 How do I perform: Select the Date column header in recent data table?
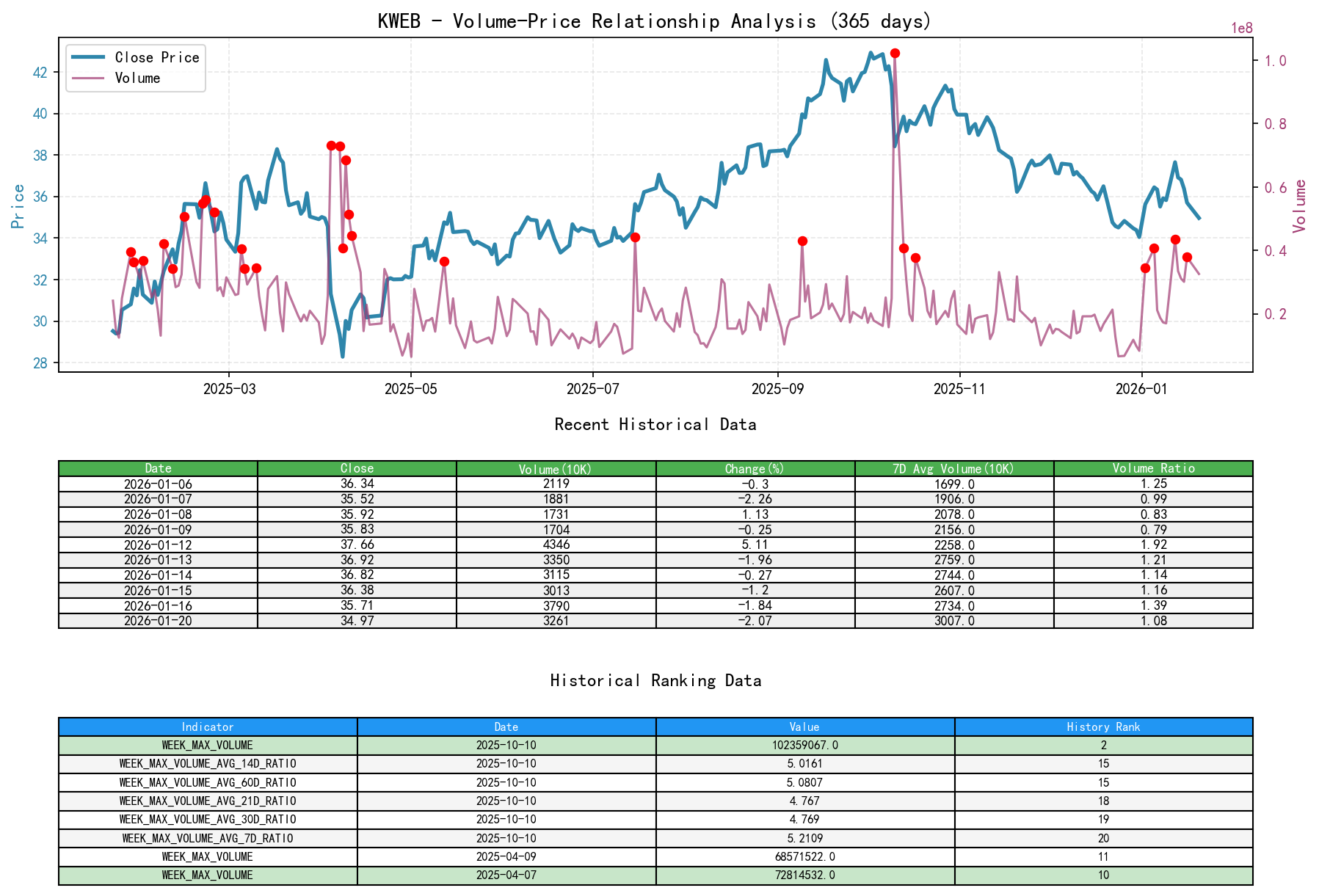click(x=159, y=468)
